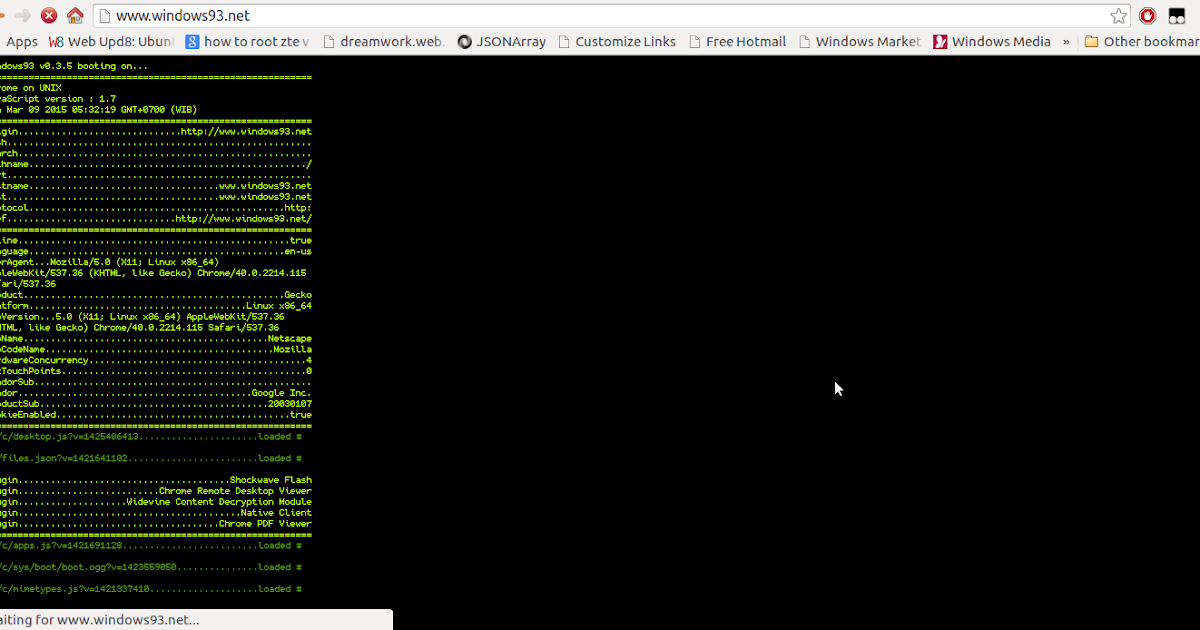This screenshot has width=1200, height=630.
Task: Focus the www.windows93.net address bar
Action: point(610,16)
